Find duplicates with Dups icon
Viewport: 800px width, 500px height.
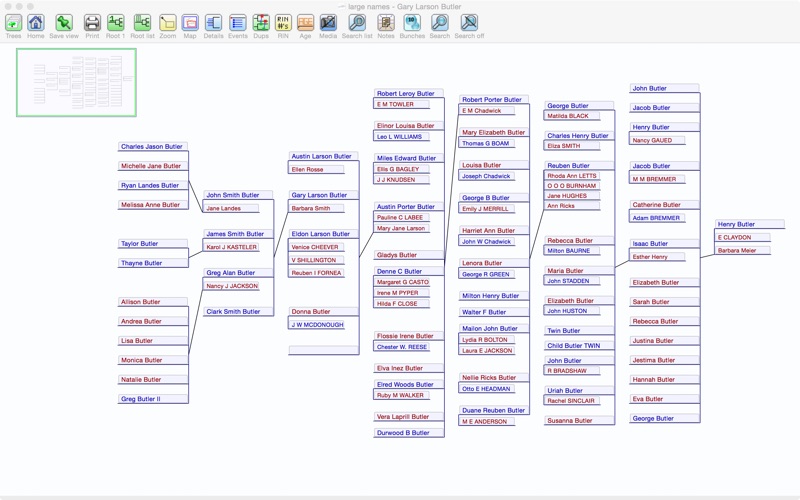coord(261,23)
